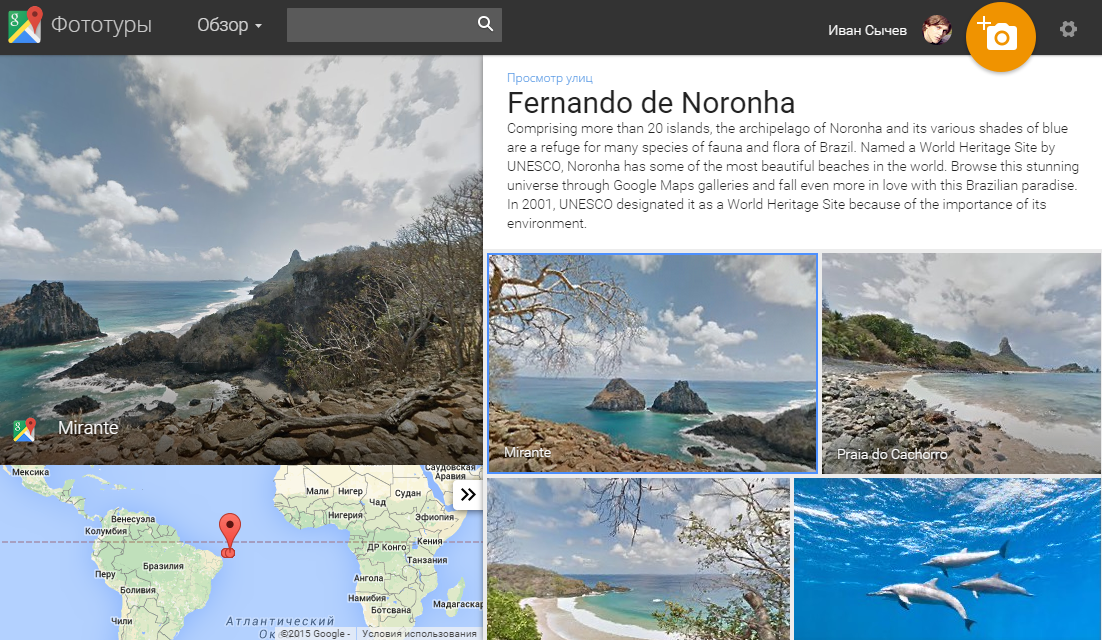Open Условия использования link on map

pos(420,634)
